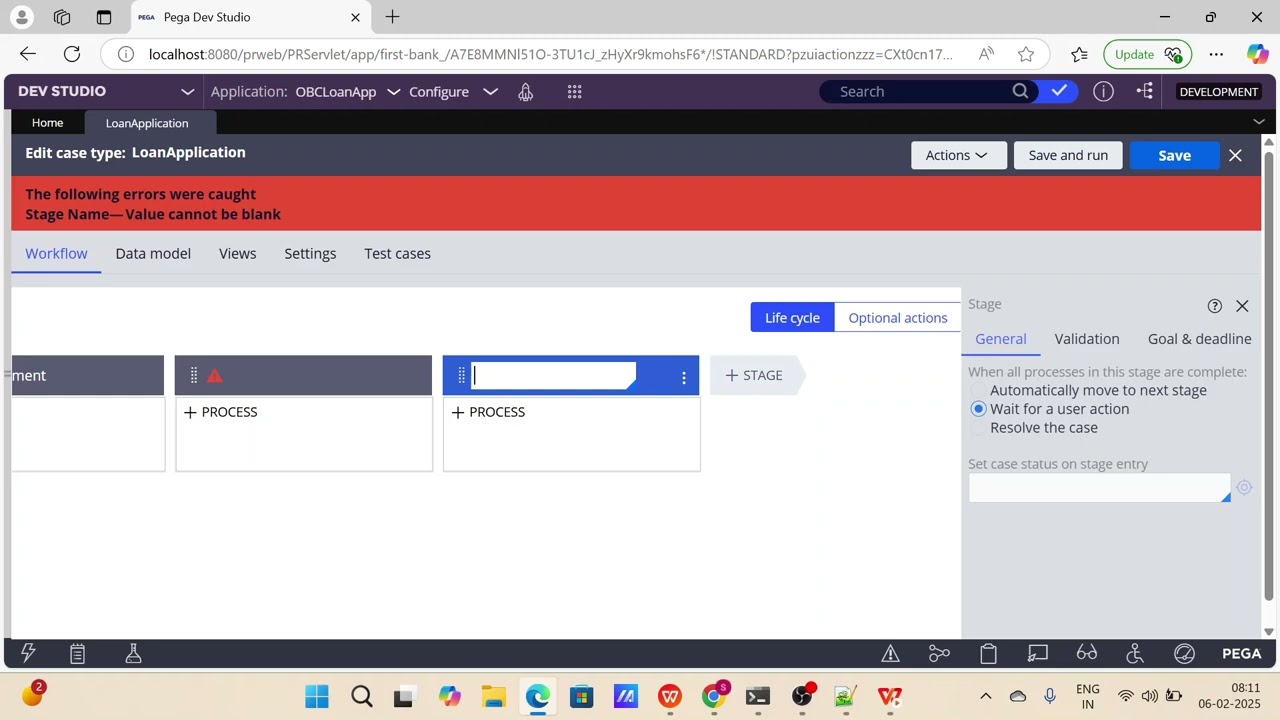This screenshot has width=1280, height=720.
Task: Switch to the Data model tab
Action: pos(153,254)
